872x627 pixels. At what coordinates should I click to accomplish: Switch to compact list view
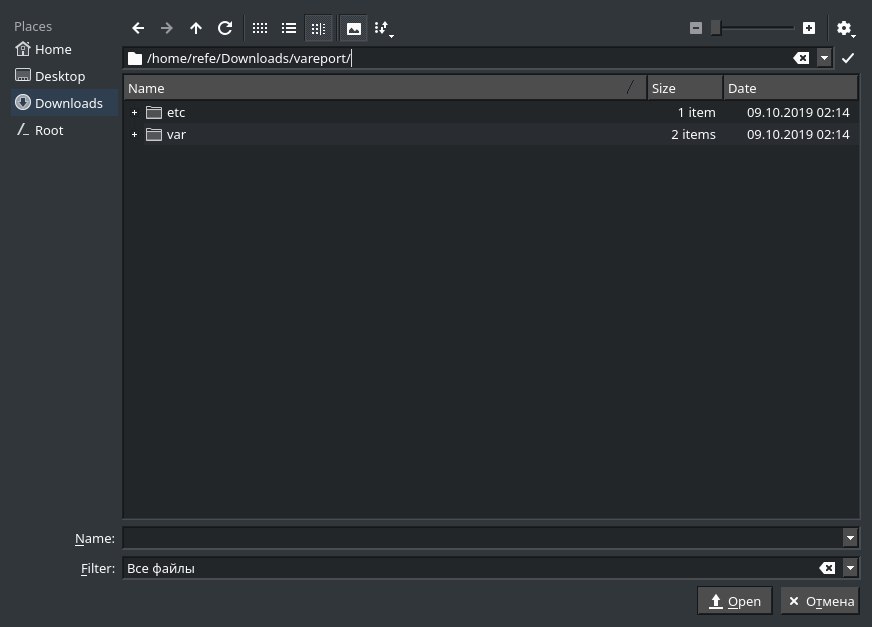tap(289, 28)
